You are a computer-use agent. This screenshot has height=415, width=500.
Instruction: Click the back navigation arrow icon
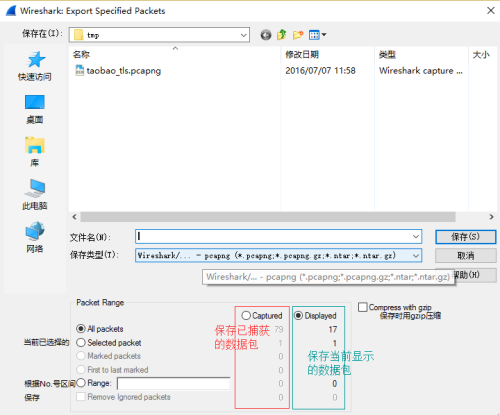click(266, 35)
